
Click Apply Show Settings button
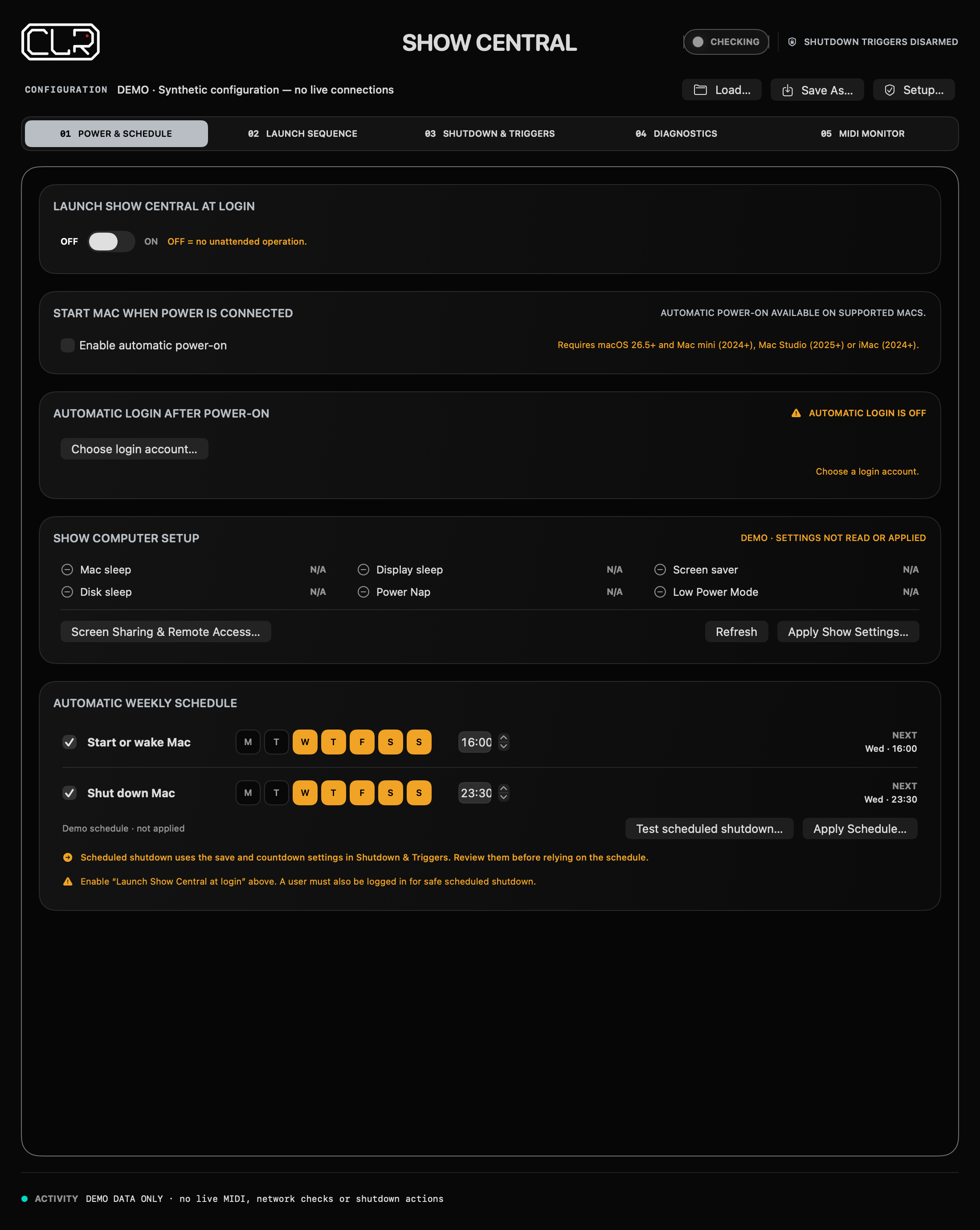848,631
